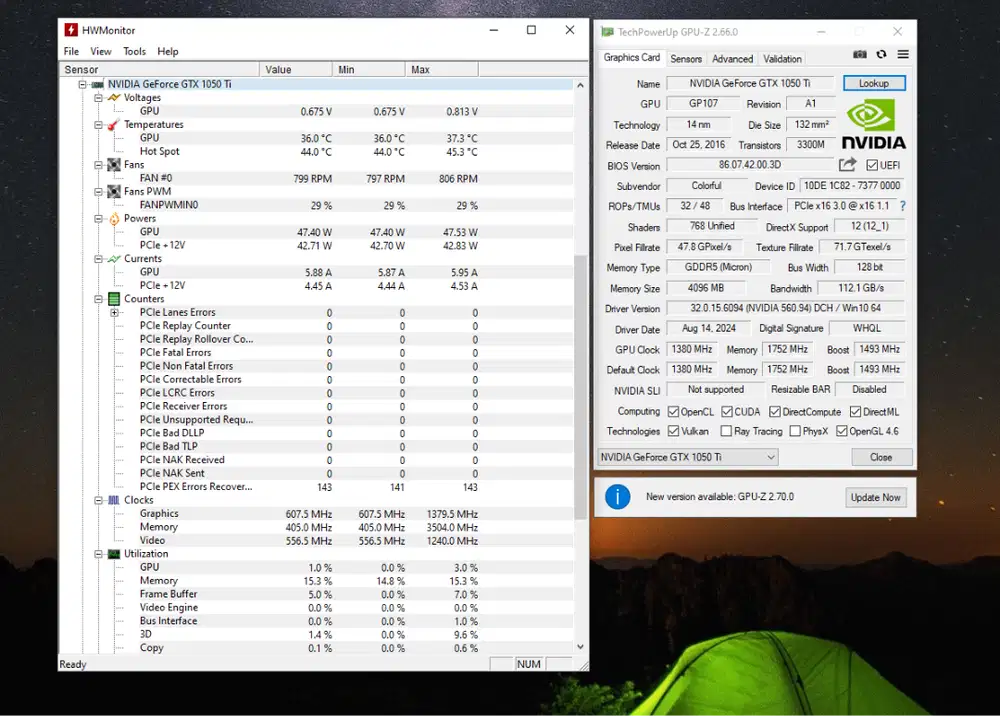This screenshot has width=1000, height=716.
Task: Click the Fans category fan icon
Action: 114,164
